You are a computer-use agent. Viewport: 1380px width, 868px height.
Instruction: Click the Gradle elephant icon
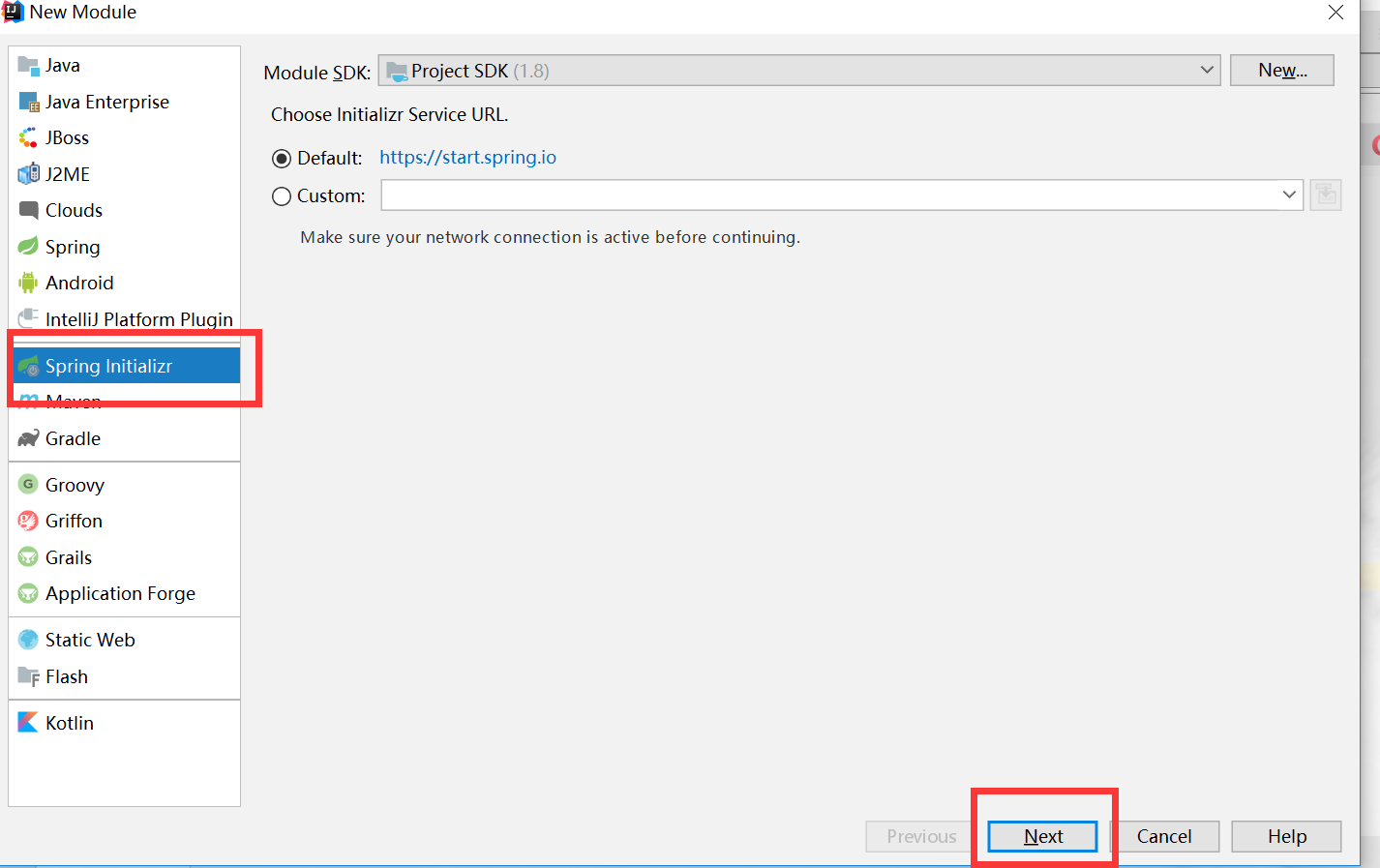[28, 438]
